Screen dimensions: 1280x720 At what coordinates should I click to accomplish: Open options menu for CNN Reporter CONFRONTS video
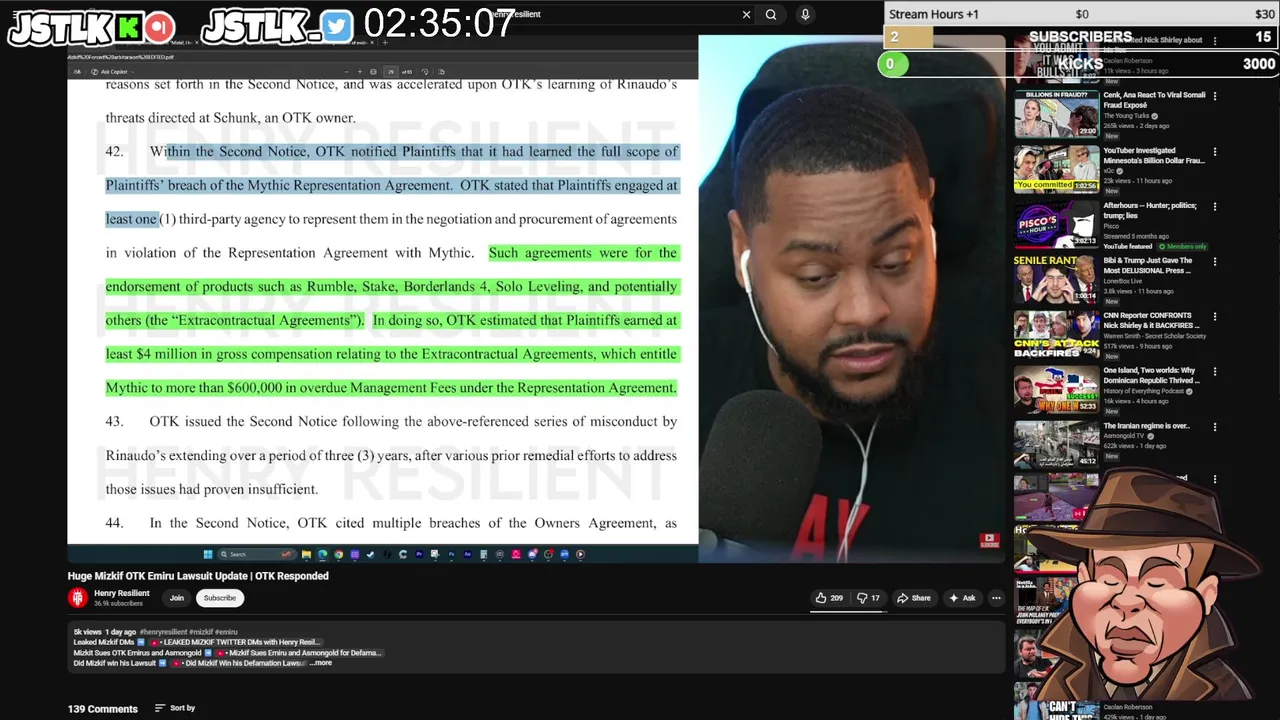coord(1215,316)
